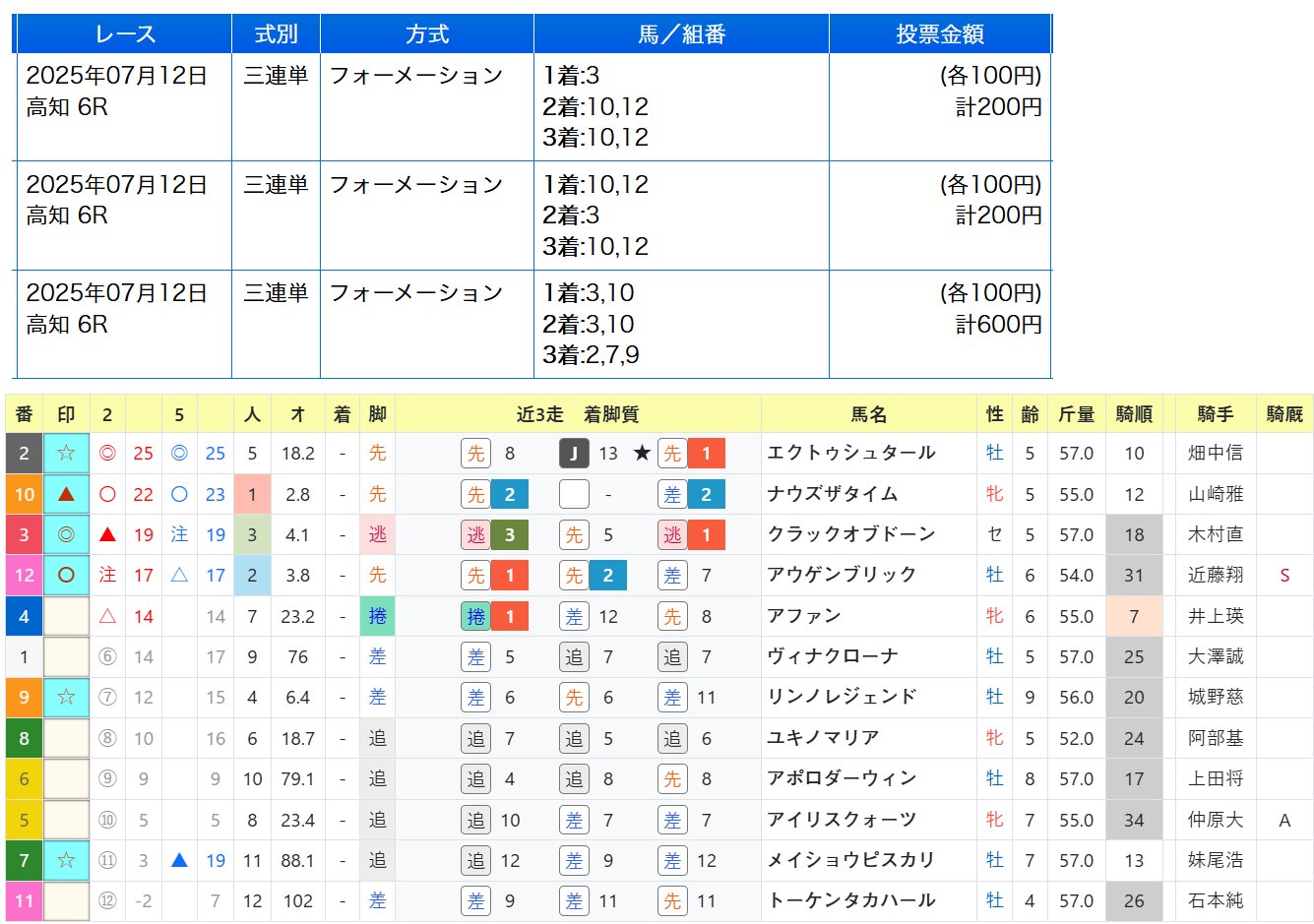This screenshot has width=1314, height=924.
Task: Click the 斤量 column header
Action: pos(1076,414)
